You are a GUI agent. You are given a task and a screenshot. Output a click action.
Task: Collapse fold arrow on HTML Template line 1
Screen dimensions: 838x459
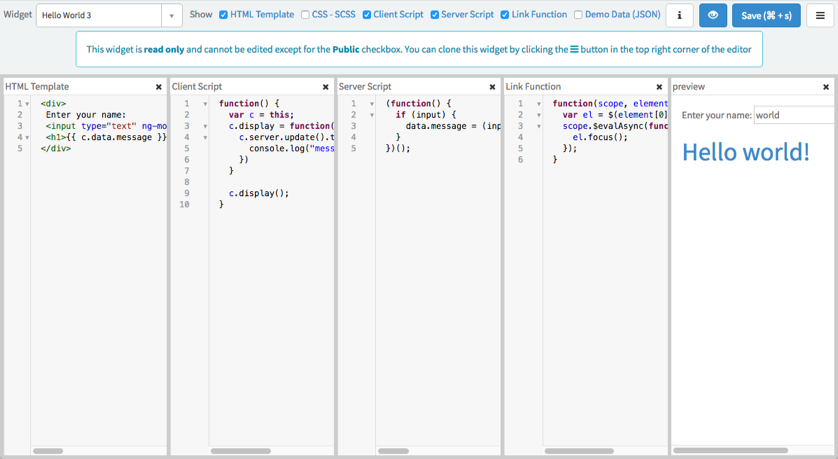pyautogui.click(x=27, y=104)
